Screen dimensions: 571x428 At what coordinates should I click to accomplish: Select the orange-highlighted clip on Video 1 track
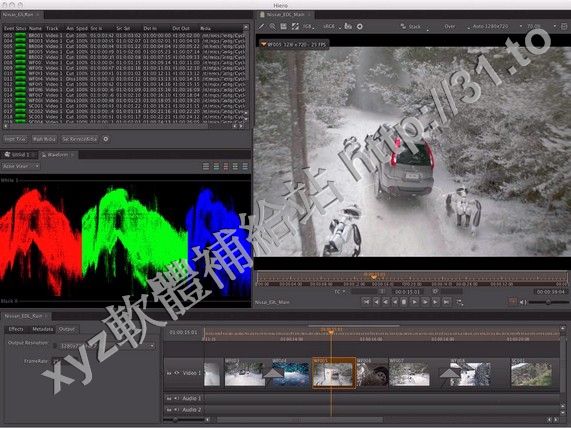334,372
